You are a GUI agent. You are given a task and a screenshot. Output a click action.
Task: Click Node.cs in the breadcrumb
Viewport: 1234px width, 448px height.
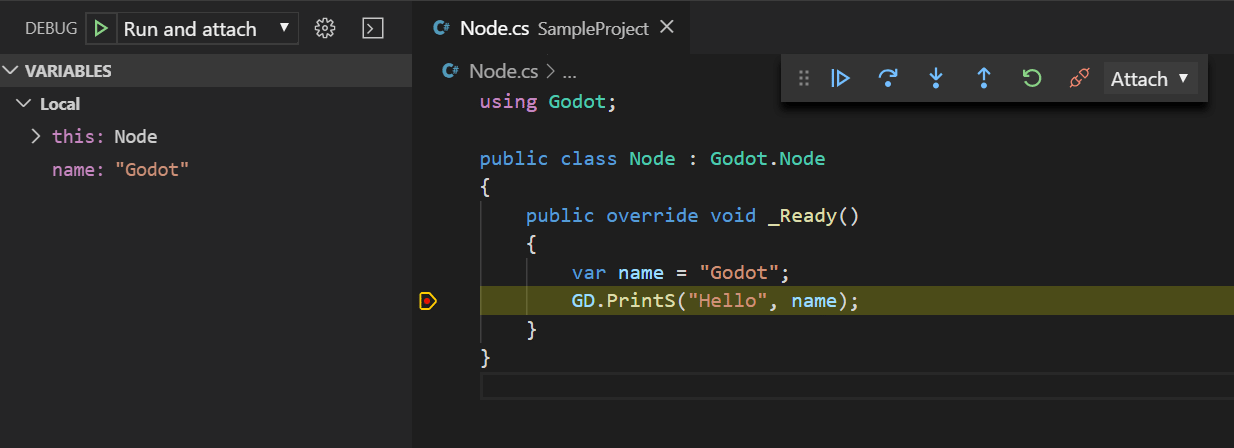(x=503, y=72)
